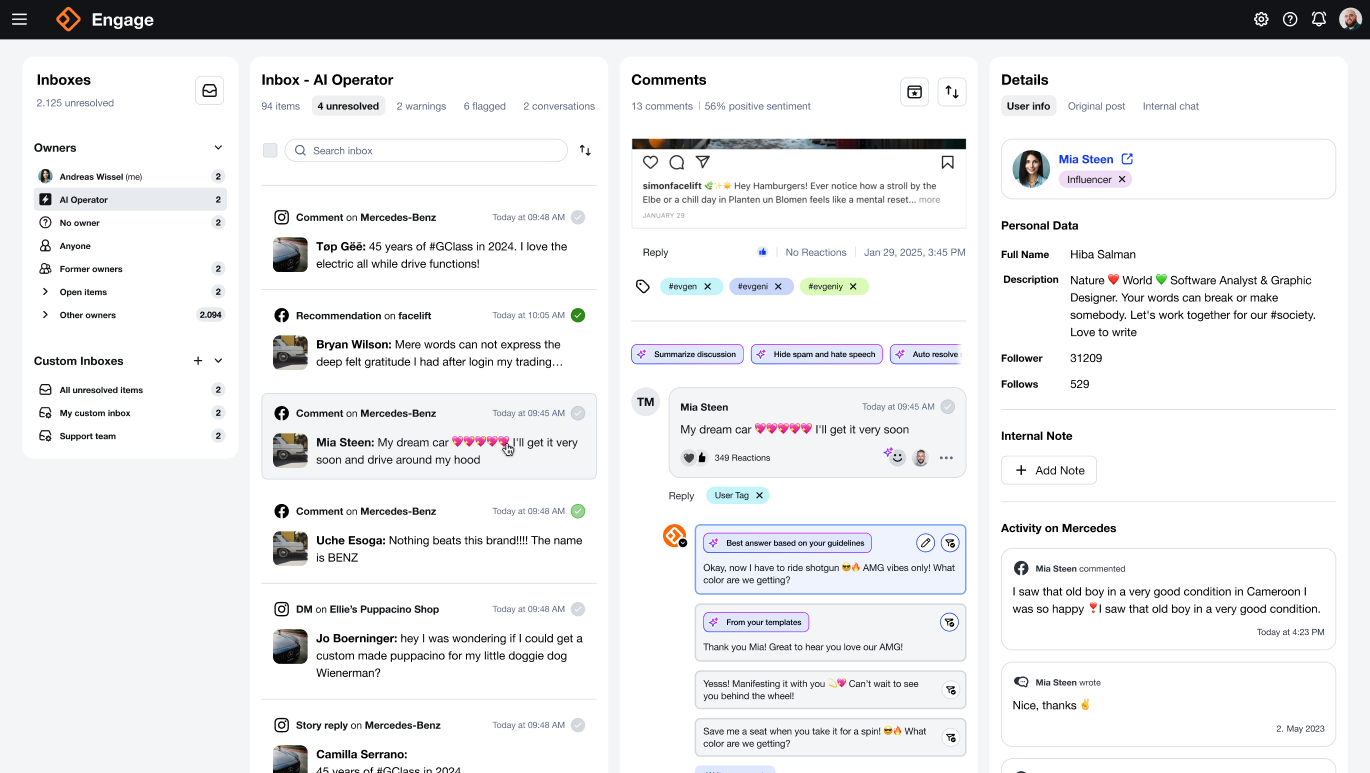Screen dimensions: 1370x773
Task: Edit the best answer with pencil icon
Action: (925, 543)
